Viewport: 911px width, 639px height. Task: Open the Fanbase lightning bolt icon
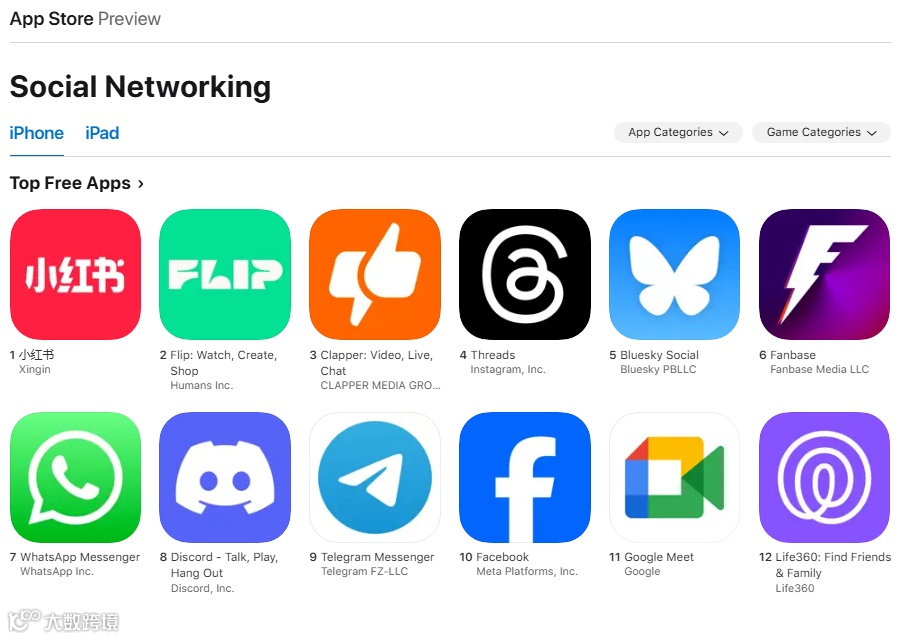[824, 274]
